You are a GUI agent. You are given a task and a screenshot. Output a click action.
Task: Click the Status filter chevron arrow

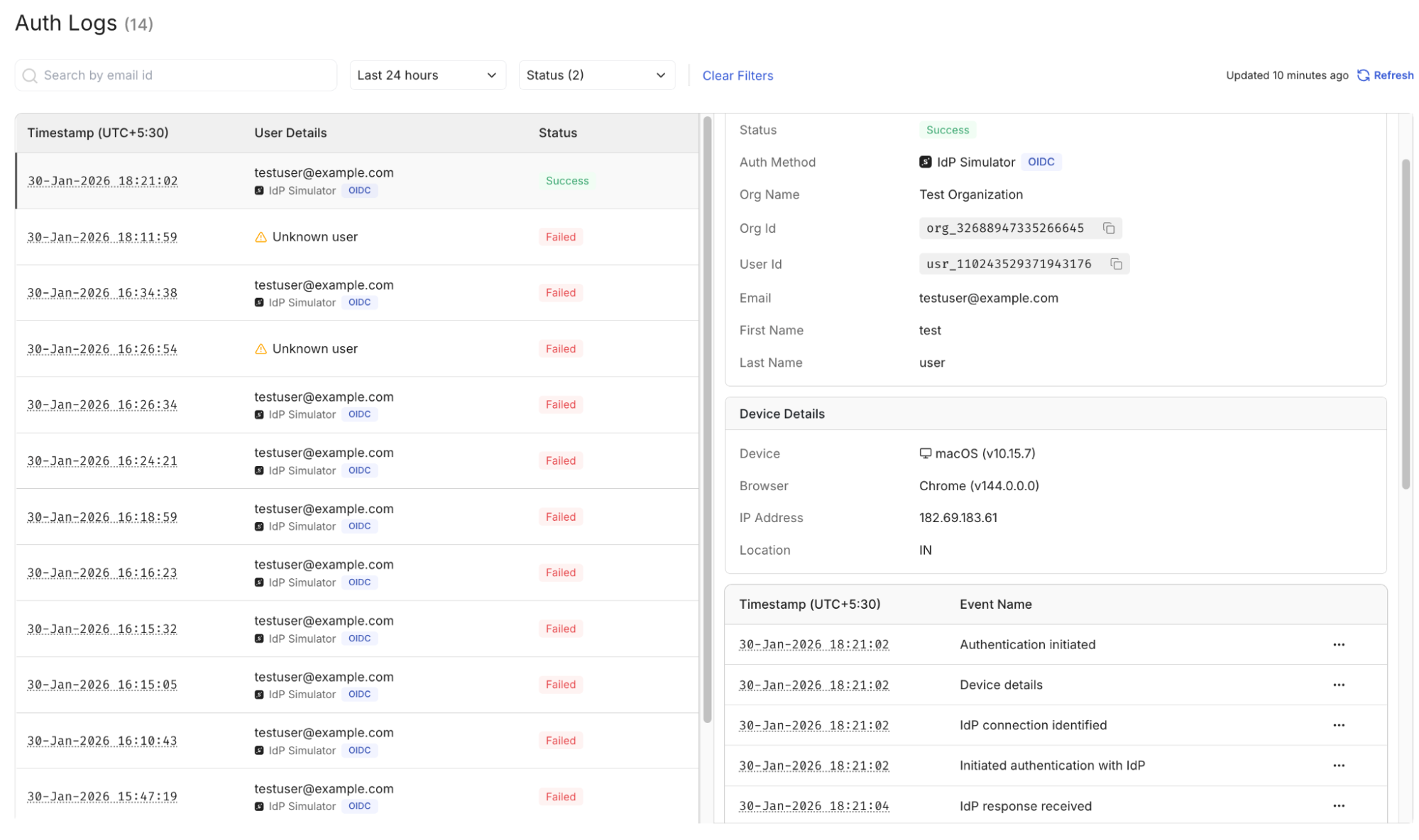660,75
